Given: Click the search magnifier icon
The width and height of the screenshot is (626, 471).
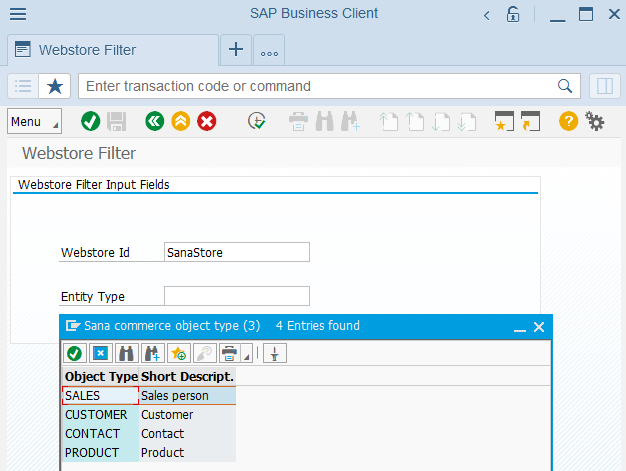Looking at the screenshot, I should click(565, 86).
